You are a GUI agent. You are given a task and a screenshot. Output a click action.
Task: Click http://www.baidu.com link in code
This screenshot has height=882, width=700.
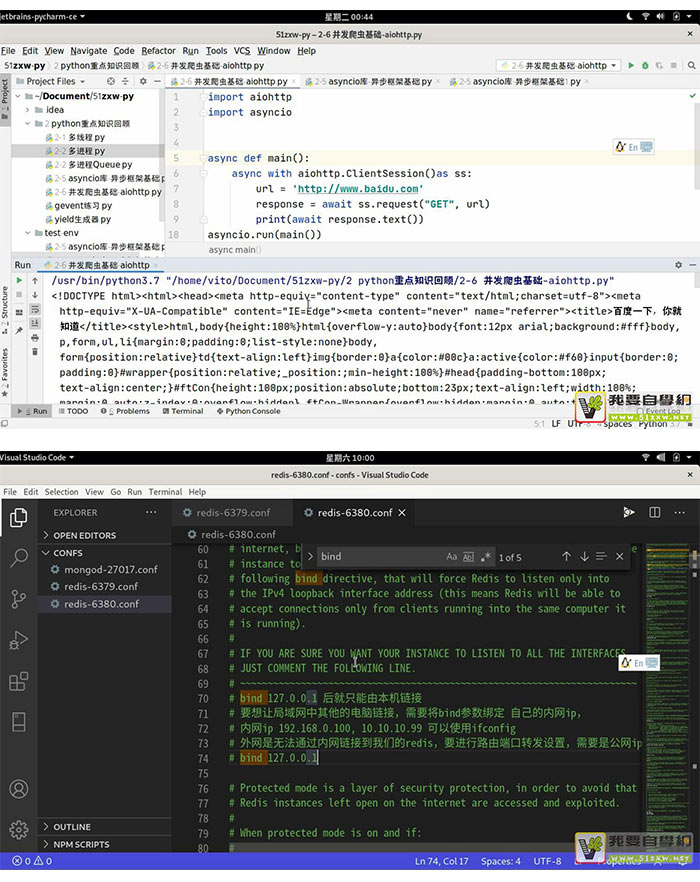[358, 189]
